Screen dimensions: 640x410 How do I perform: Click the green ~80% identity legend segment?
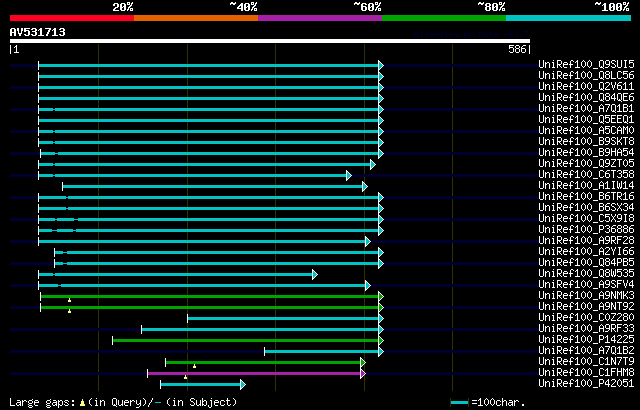[x=444, y=18]
